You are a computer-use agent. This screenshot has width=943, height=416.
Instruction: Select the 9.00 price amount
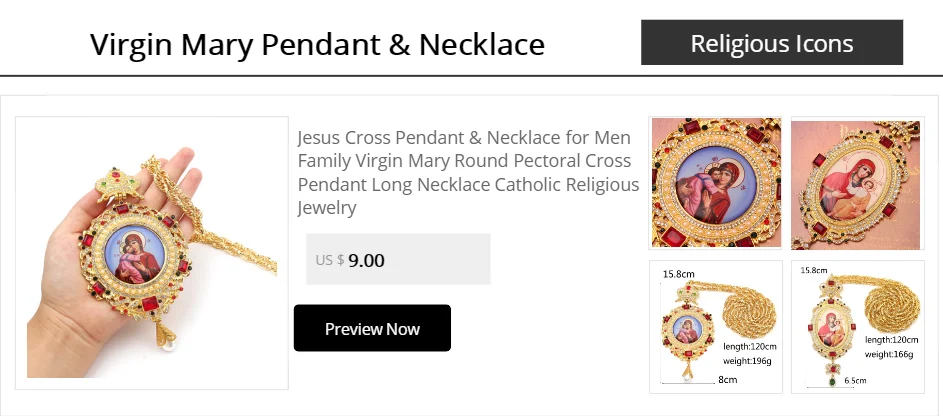pos(366,260)
